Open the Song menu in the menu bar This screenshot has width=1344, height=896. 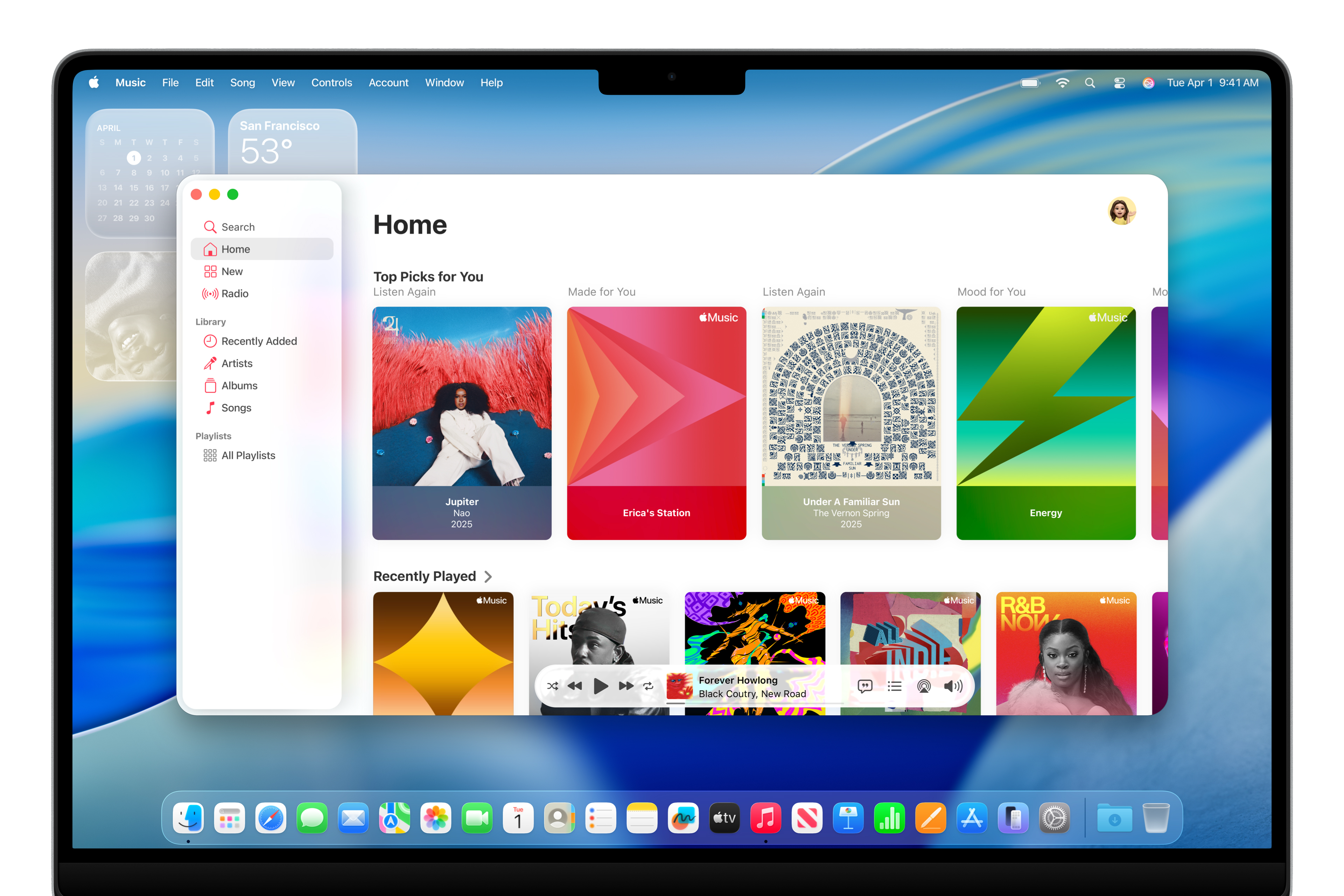tap(242, 82)
